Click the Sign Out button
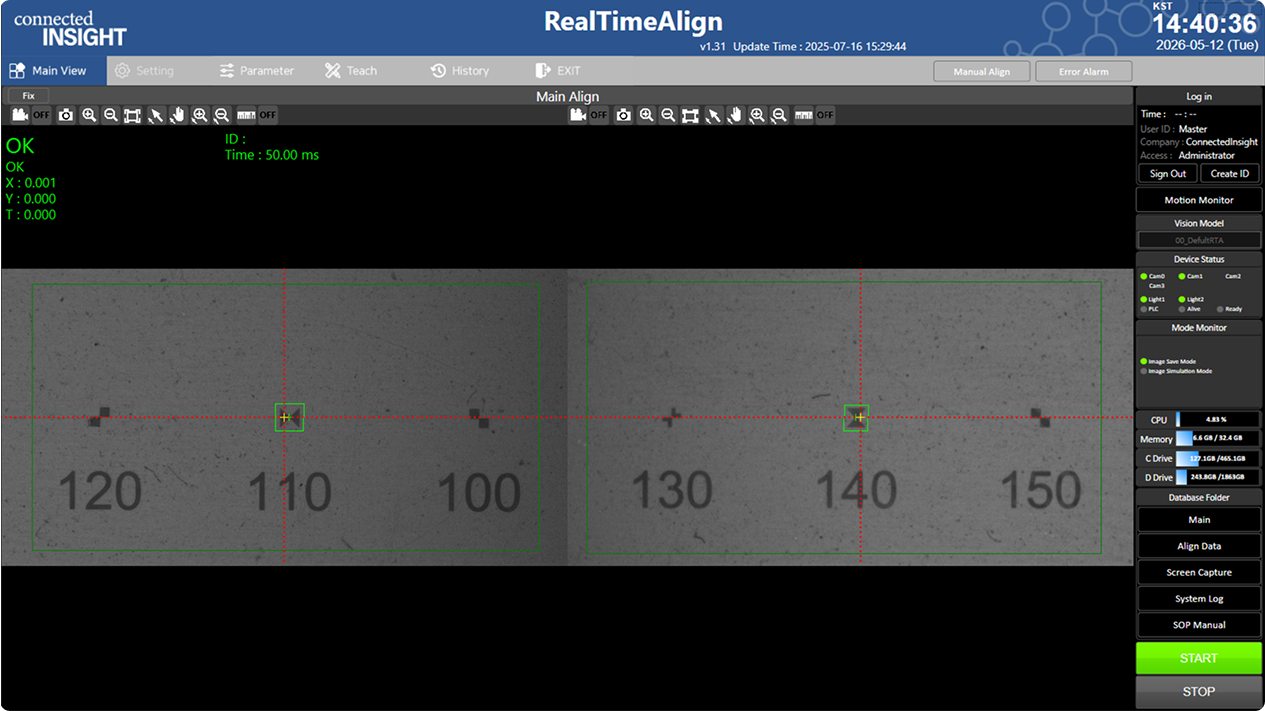Image resolution: width=1265 pixels, height=711 pixels. (1167, 174)
